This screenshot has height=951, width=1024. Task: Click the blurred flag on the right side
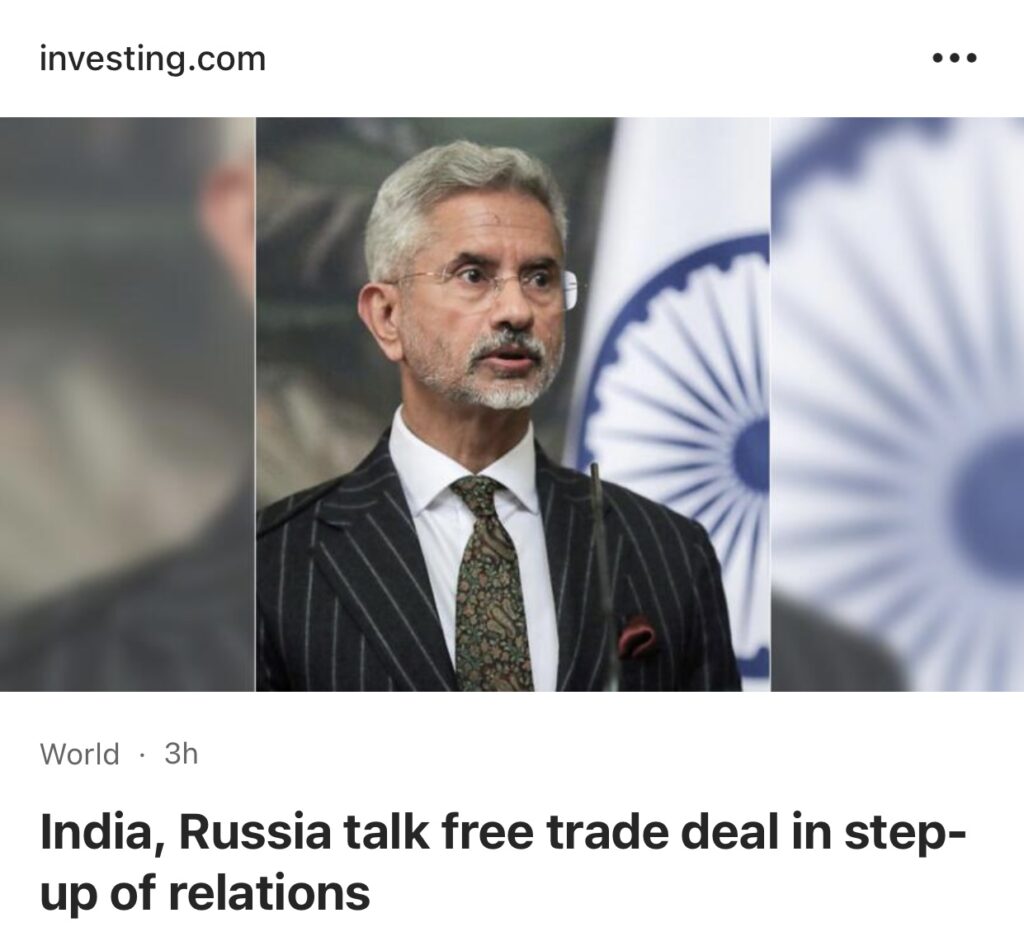tap(898, 404)
